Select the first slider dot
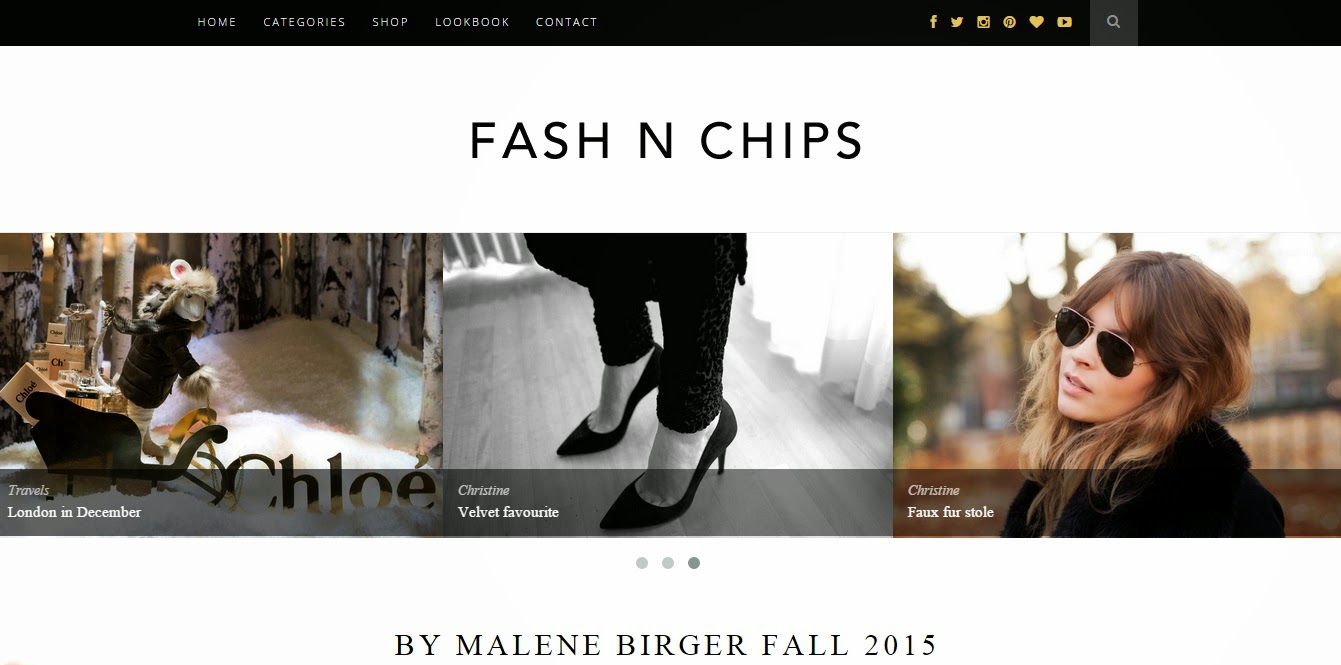Image resolution: width=1341 pixels, height=665 pixels. point(642,563)
